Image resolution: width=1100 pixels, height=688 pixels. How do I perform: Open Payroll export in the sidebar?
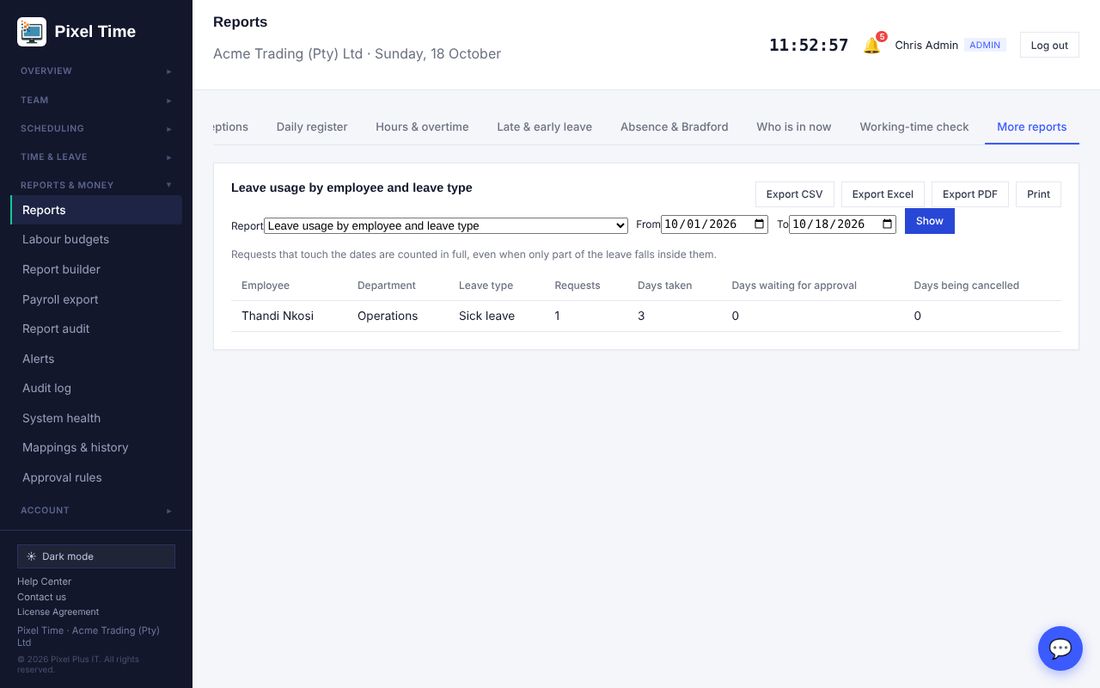click(96, 299)
